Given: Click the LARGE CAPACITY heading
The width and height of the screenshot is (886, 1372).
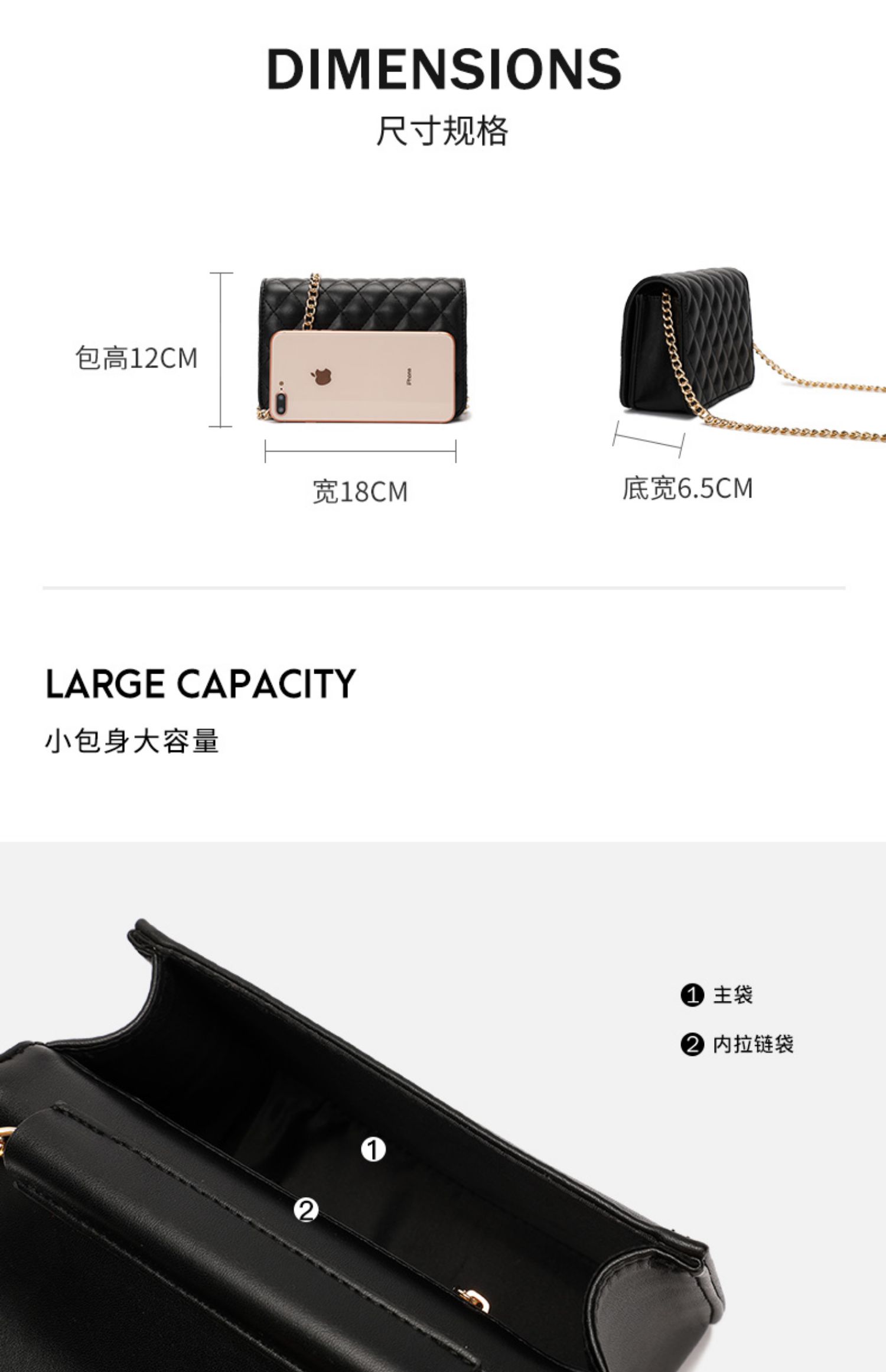Looking at the screenshot, I should [x=201, y=684].
